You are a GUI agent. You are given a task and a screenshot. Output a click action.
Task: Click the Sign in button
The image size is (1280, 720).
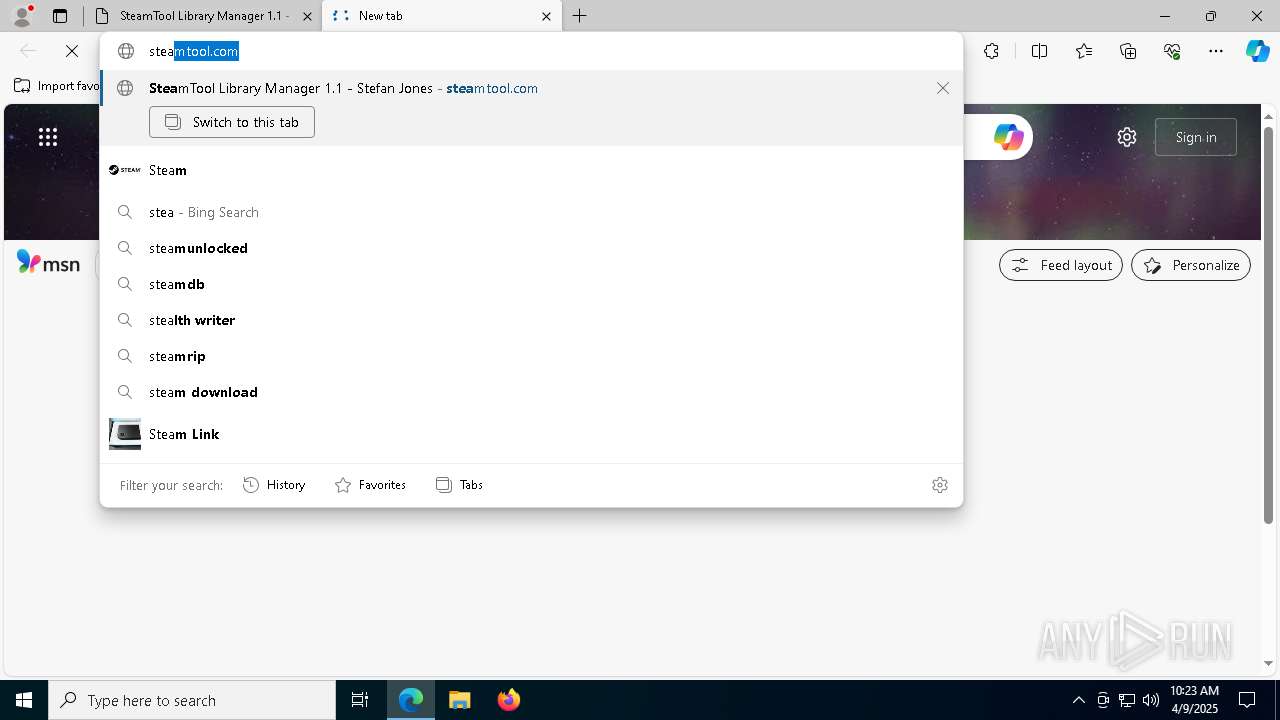pyautogui.click(x=1196, y=137)
